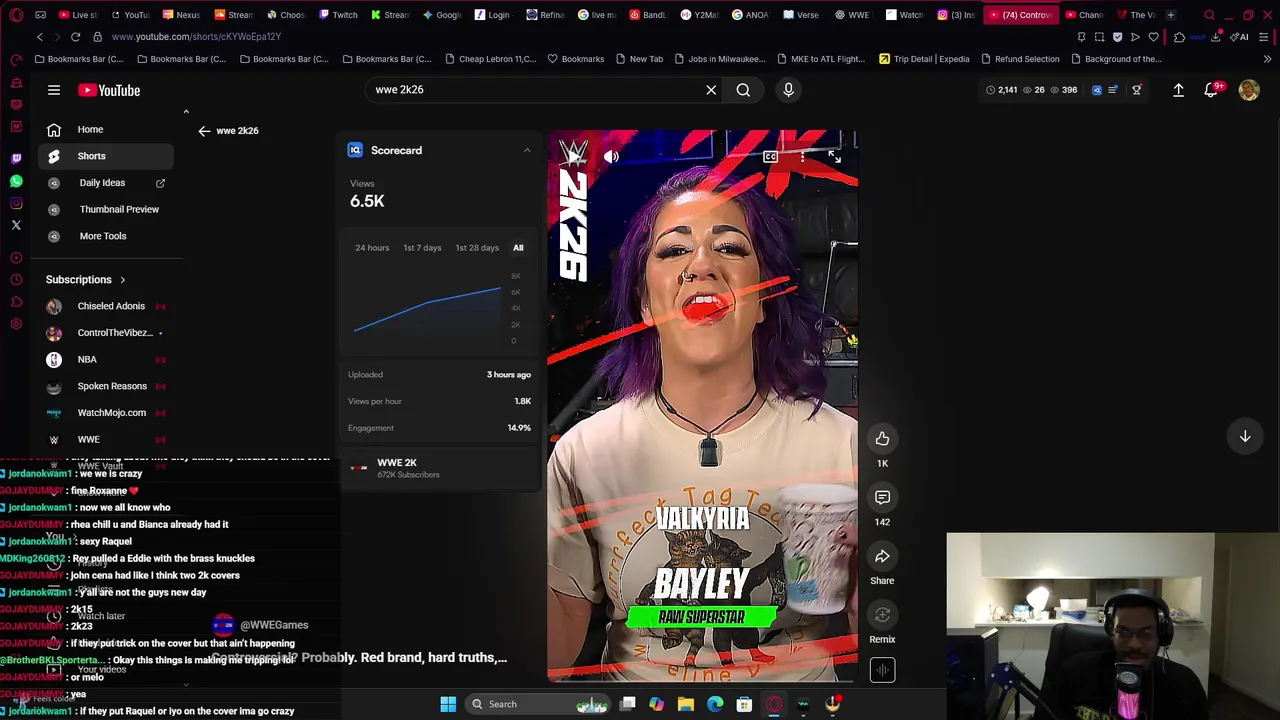The height and width of the screenshot is (720, 1280).
Task: Open the Twitch icon in Opera sidebar
Action: pos(16,158)
